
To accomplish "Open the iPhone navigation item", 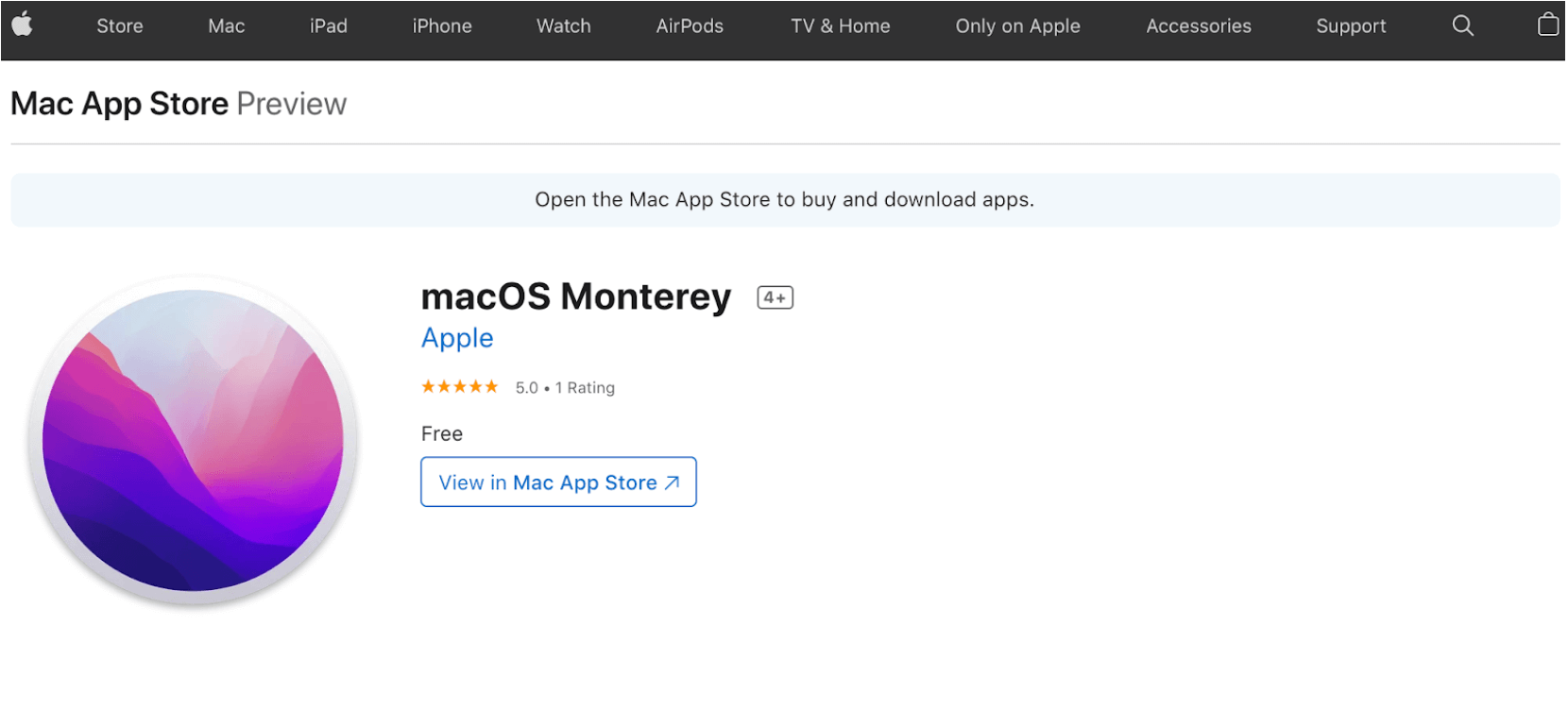I will 442,26.
